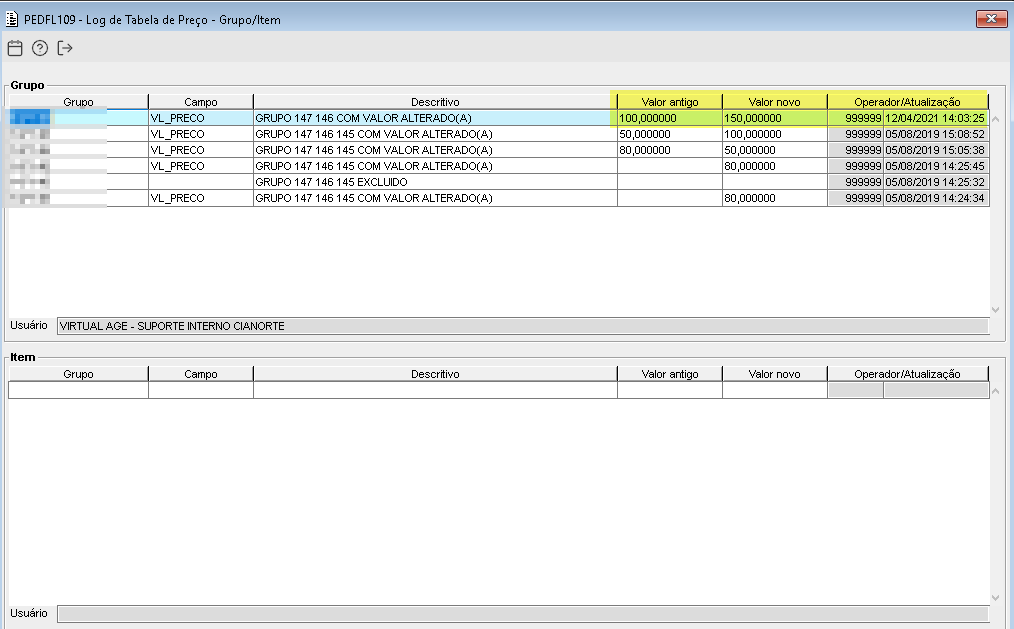Click Valor novo header in Grupo table
This screenshot has height=629, width=1014.
pos(774,101)
